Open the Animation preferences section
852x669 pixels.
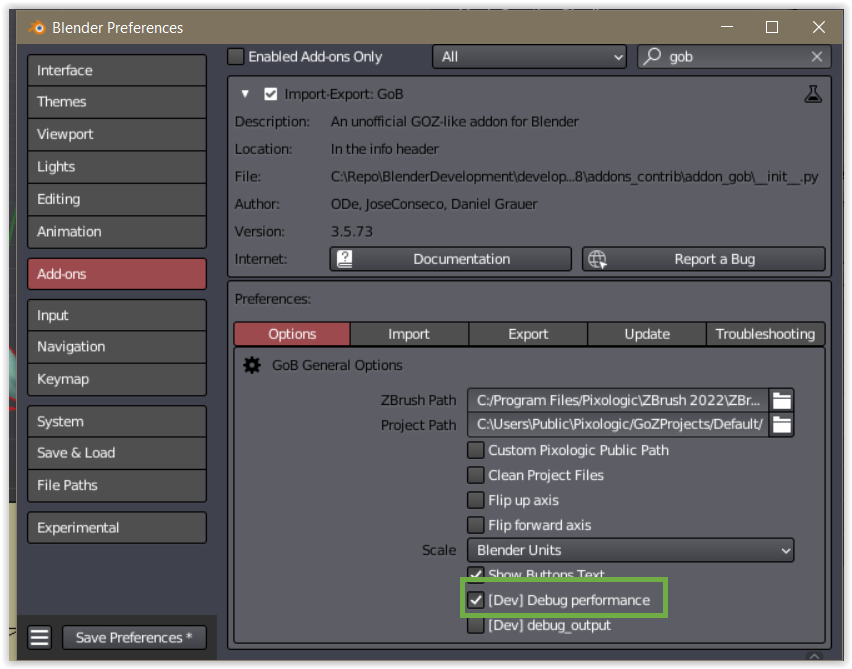pyautogui.click(x=117, y=232)
